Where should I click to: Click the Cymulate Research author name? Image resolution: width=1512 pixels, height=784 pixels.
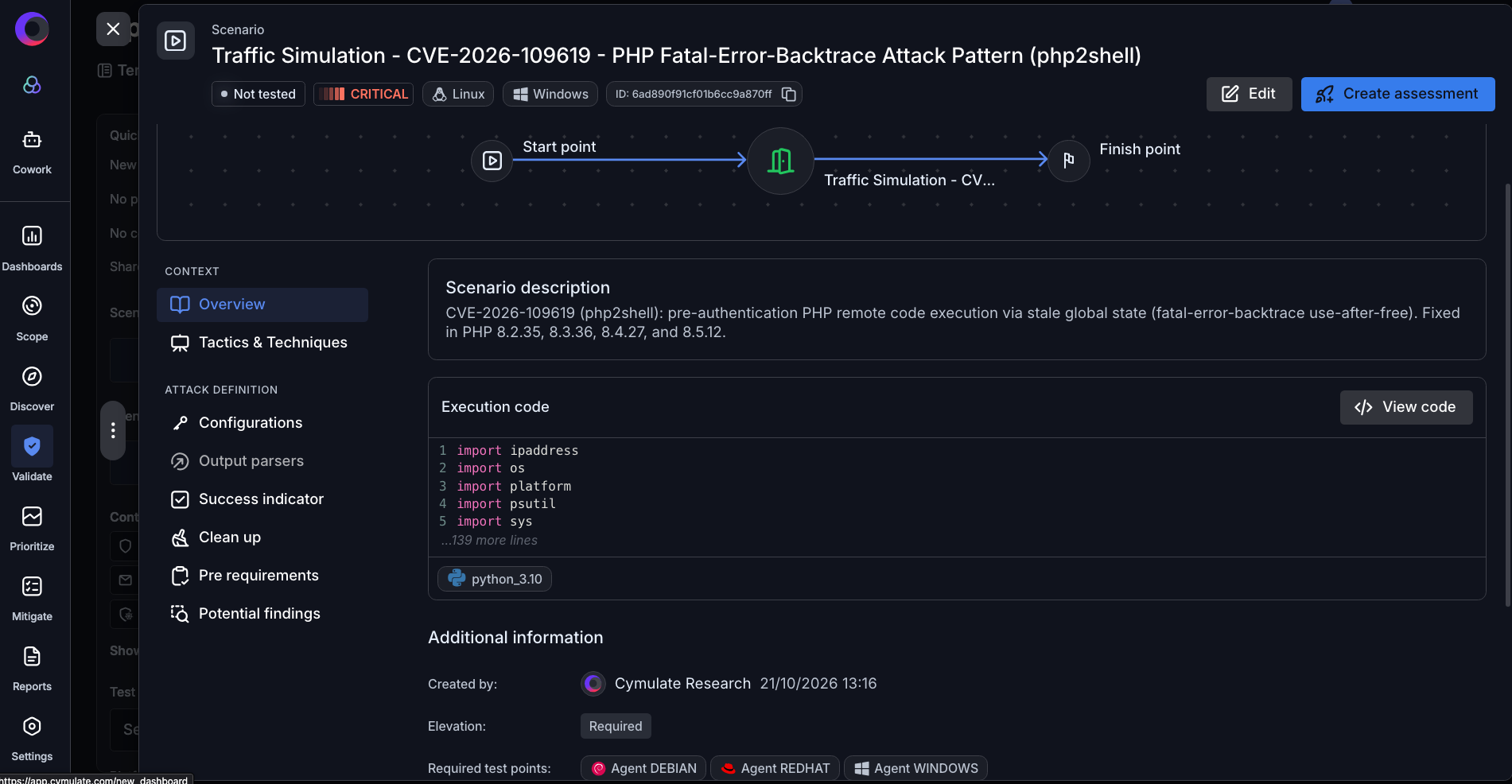tap(682, 684)
